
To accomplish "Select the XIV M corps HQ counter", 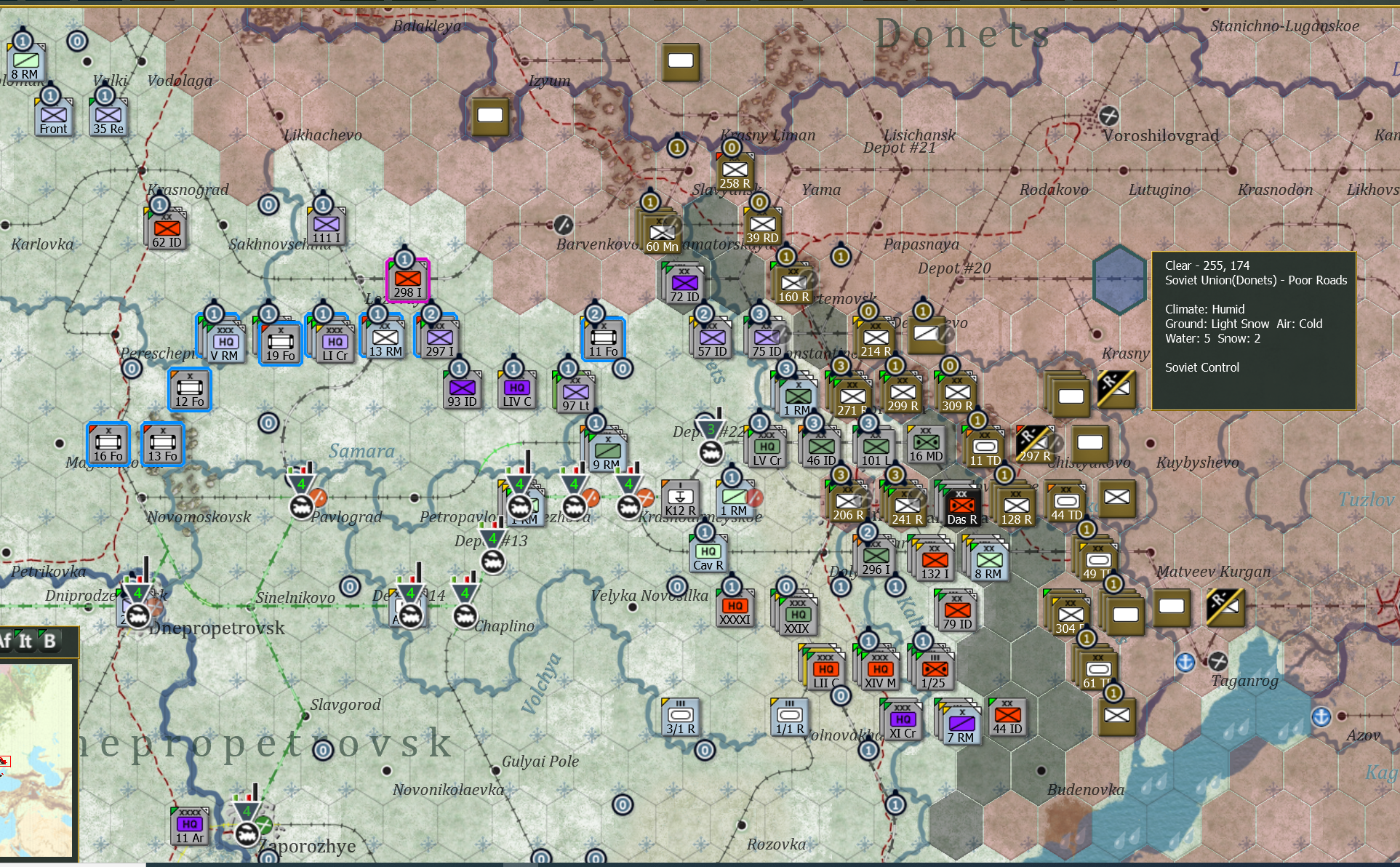I will pos(880,671).
